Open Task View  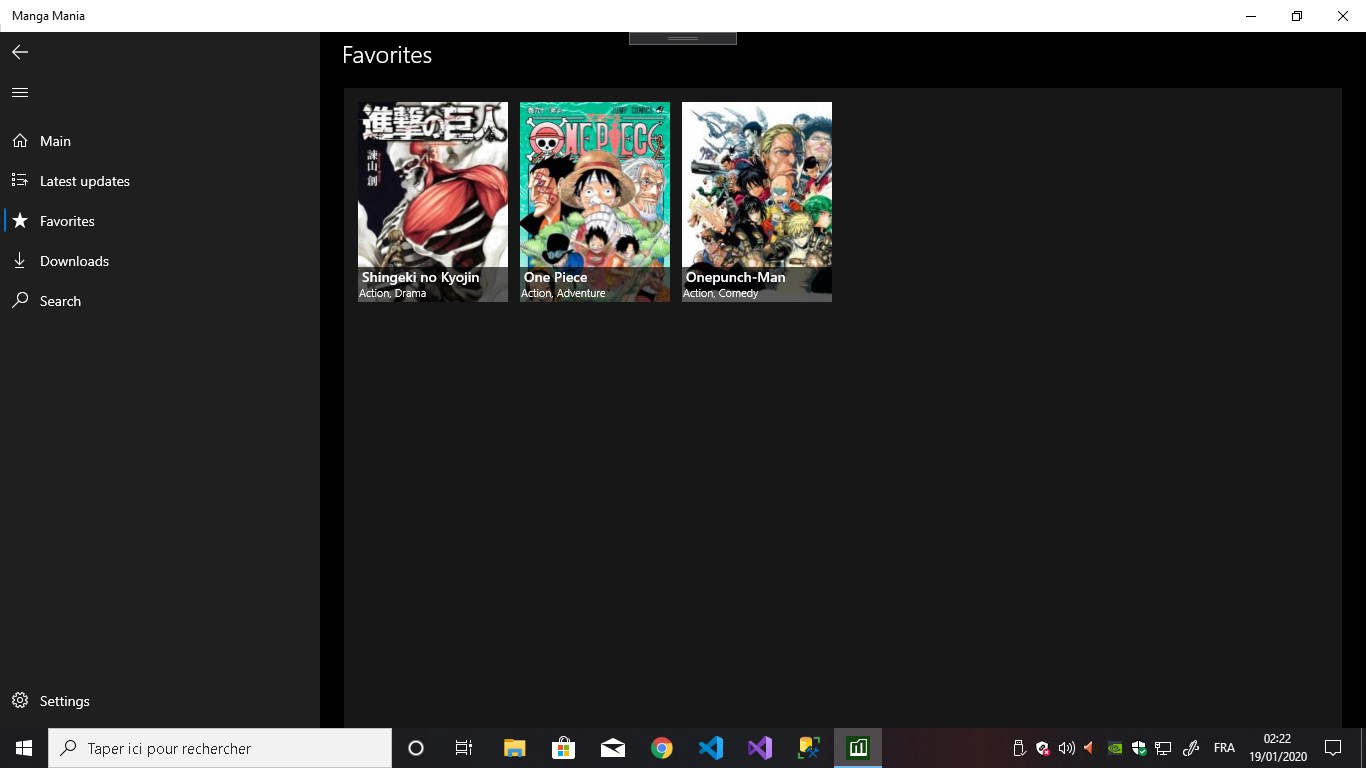click(464, 748)
